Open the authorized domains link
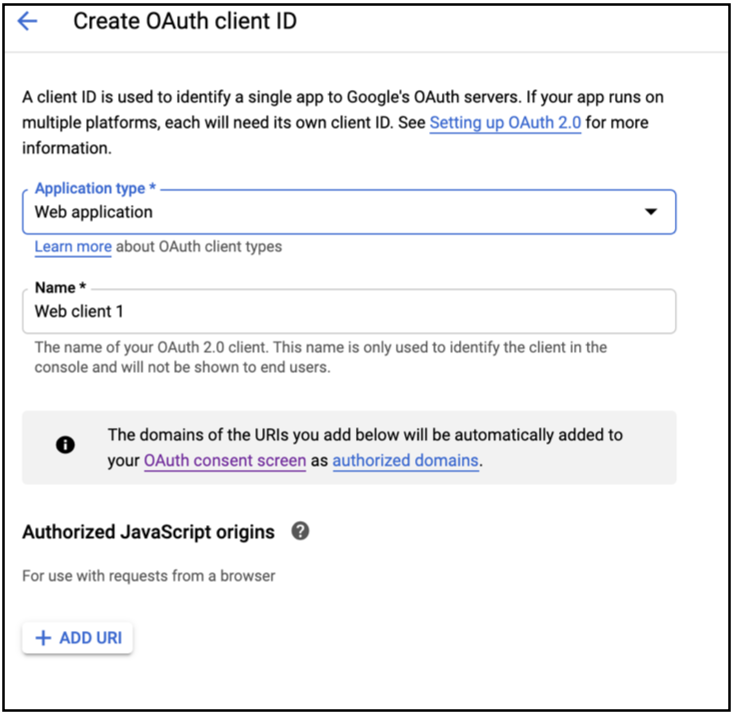Screen dimensions: 734x712 [405, 461]
